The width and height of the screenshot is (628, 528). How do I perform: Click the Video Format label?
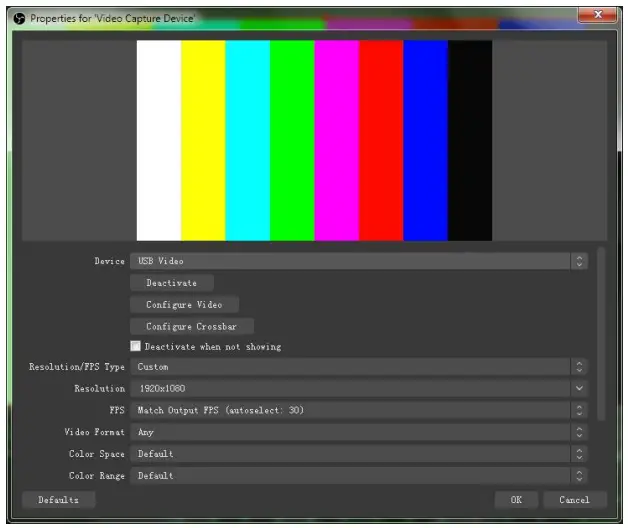(95, 432)
